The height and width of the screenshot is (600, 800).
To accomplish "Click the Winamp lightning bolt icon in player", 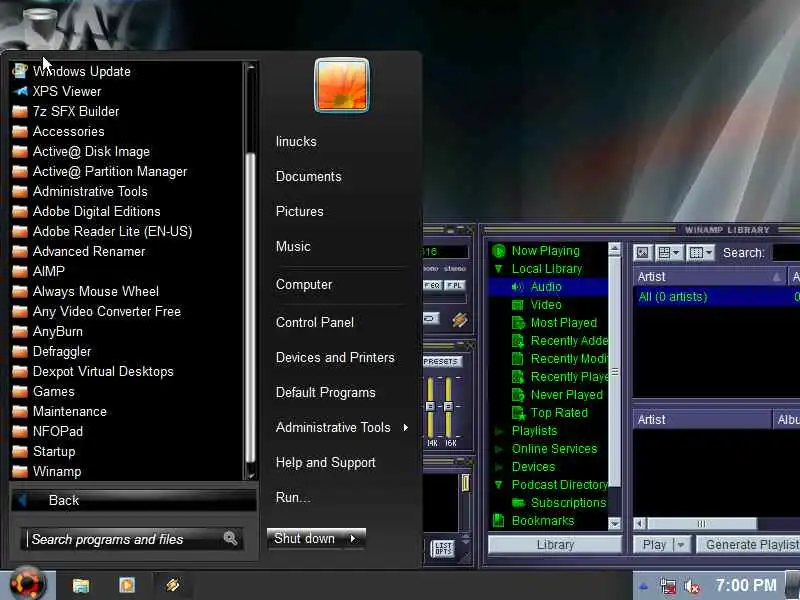I will coord(459,320).
